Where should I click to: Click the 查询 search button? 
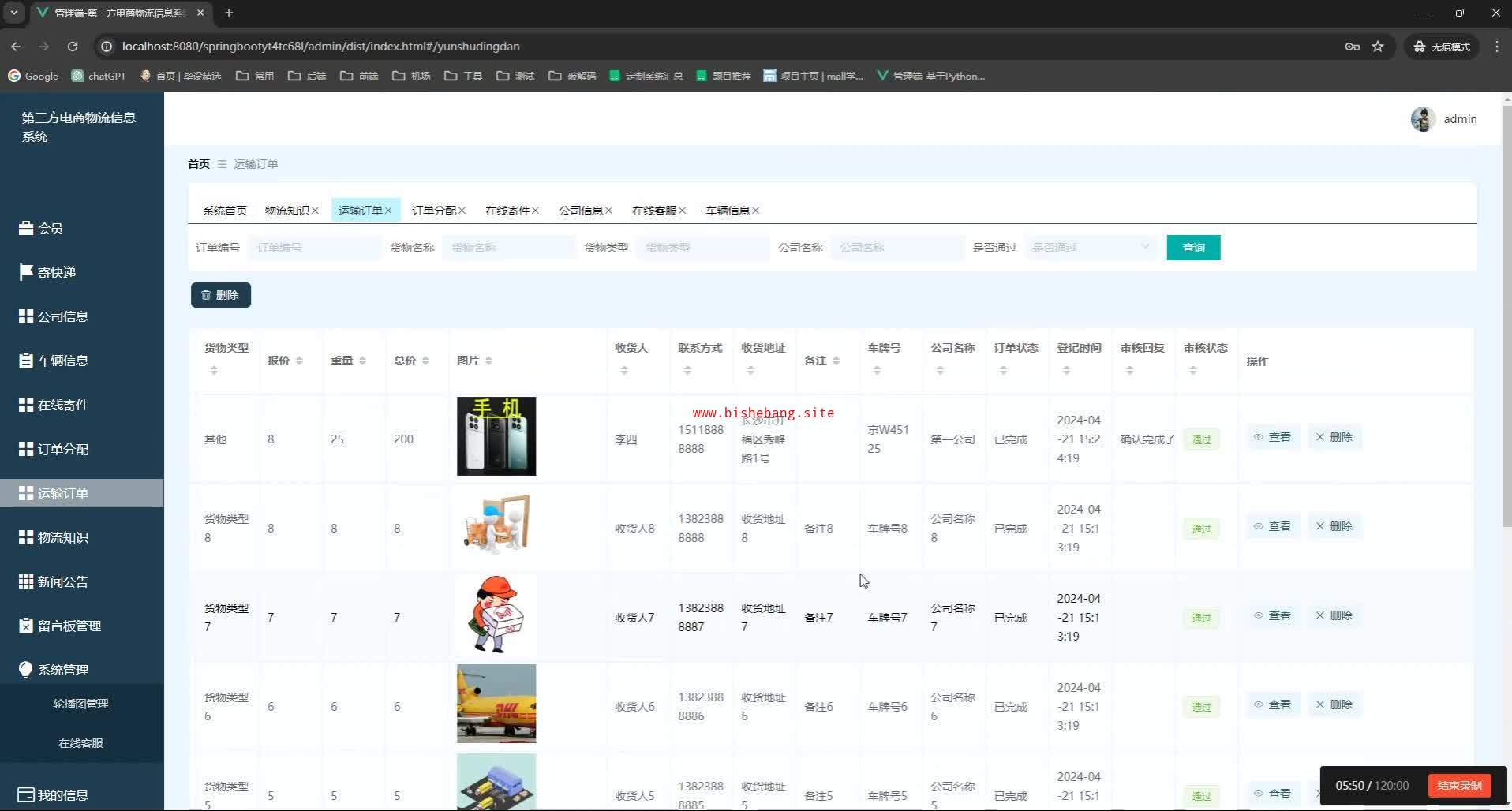[x=1192, y=248]
